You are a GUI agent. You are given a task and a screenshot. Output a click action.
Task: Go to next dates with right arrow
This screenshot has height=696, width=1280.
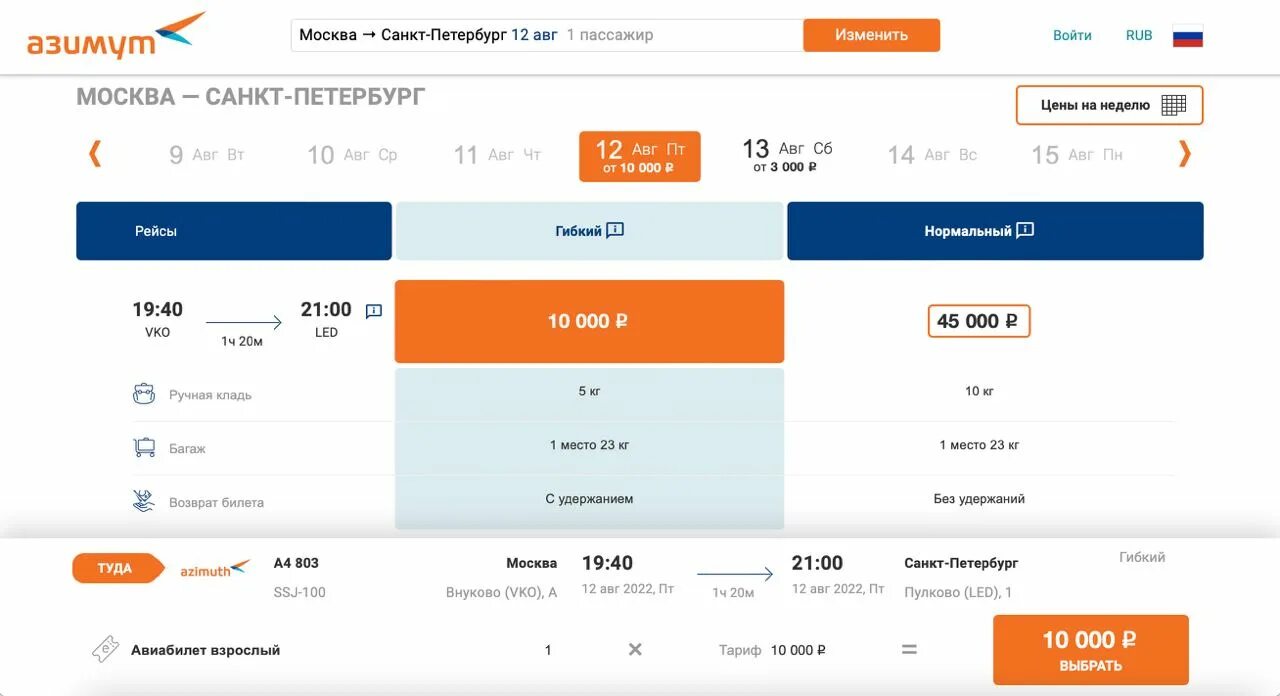[x=1185, y=154]
